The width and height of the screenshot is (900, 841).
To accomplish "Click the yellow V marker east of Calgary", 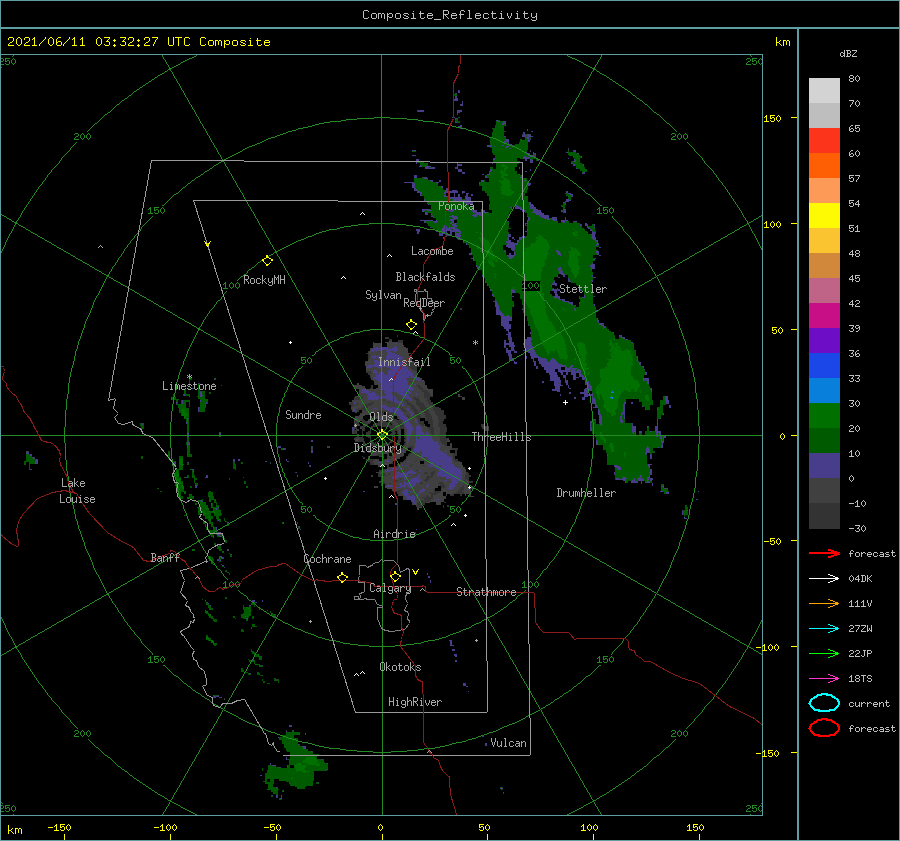I will pos(415,572).
